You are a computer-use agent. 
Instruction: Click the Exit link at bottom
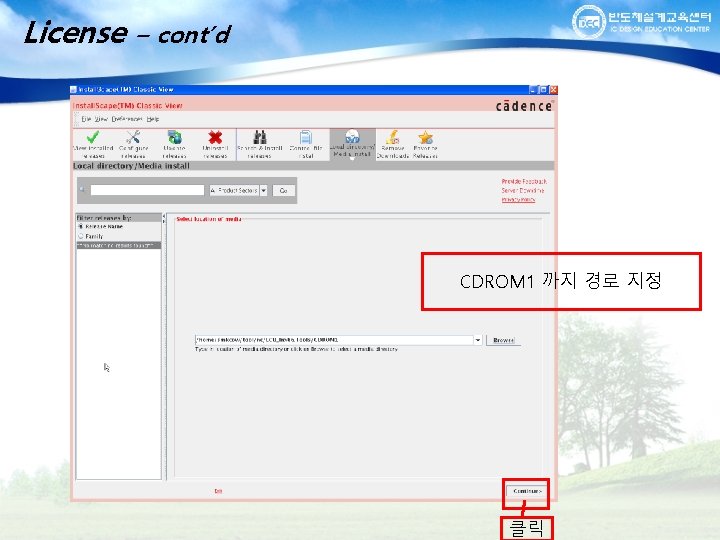218,491
